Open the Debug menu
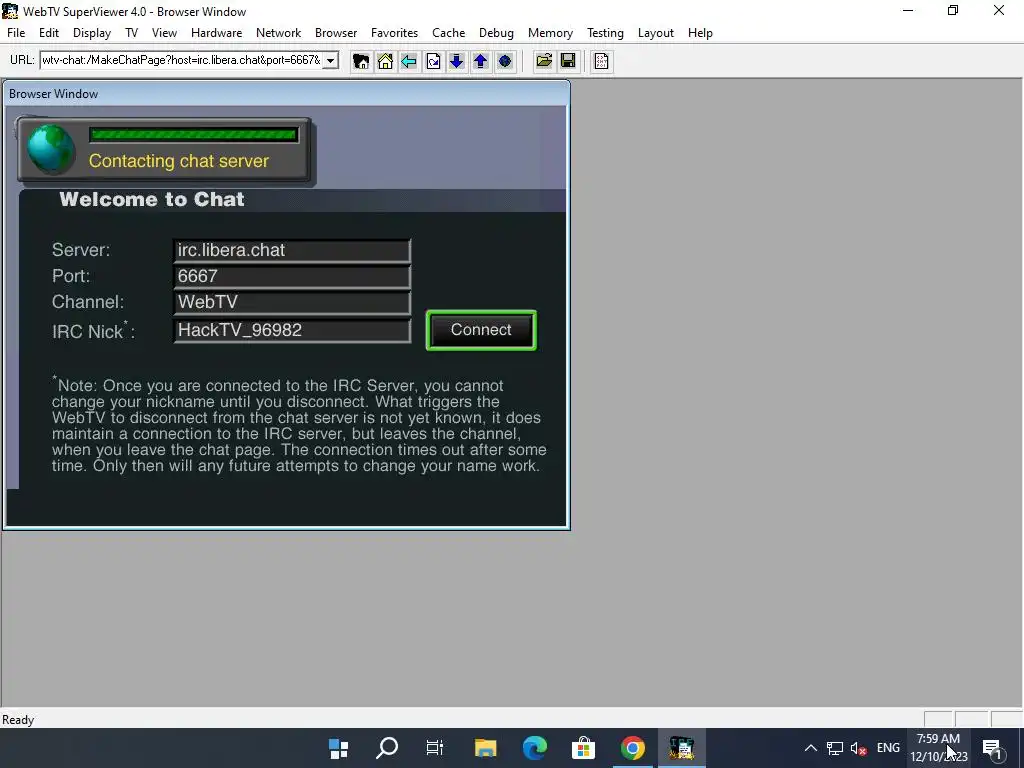Screen dimensions: 1024x768 [x=496, y=33]
